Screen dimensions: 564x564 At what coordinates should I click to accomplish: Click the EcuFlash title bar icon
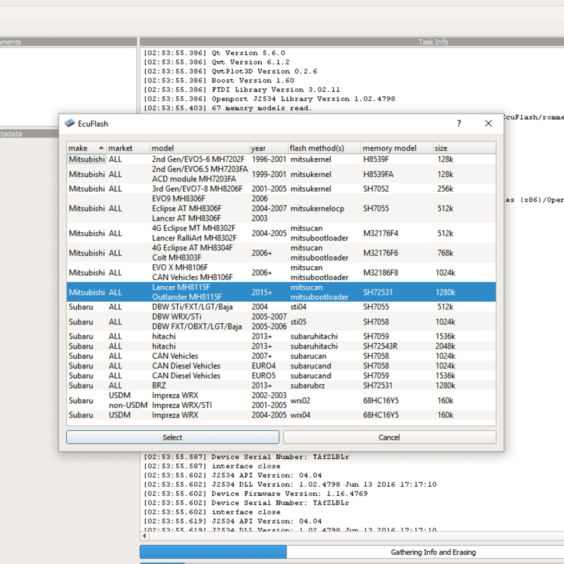point(69,123)
